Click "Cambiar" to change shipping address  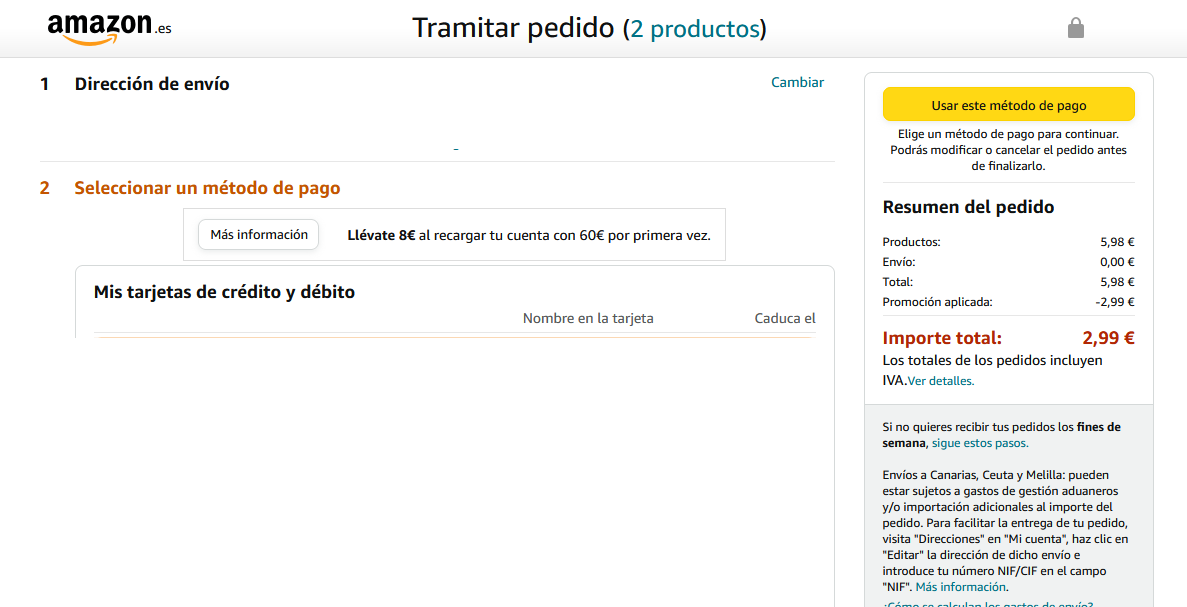[797, 82]
